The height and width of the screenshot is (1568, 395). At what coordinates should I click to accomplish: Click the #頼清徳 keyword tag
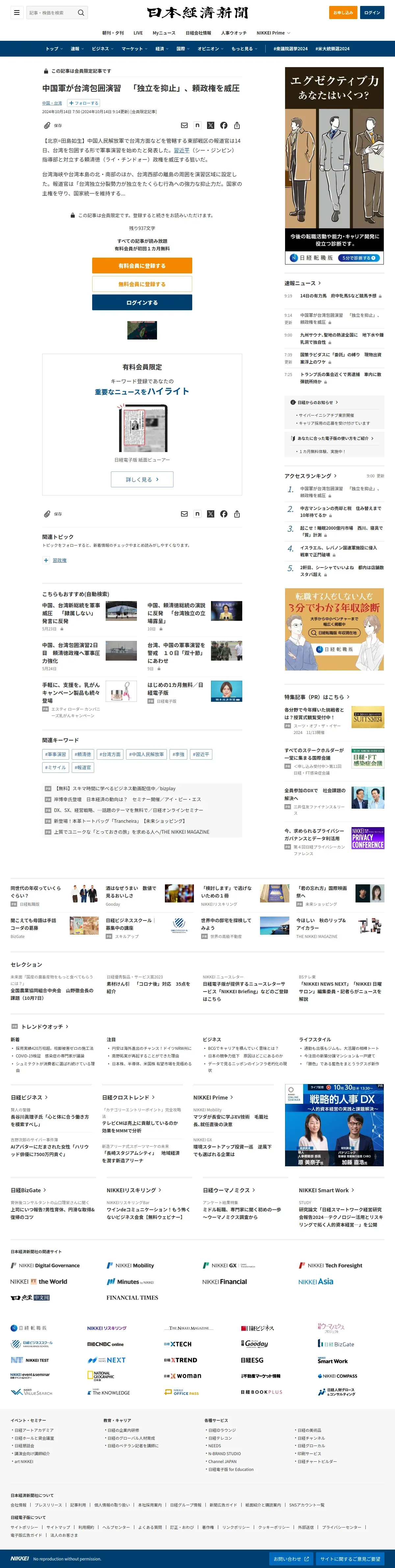[x=83, y=754]
